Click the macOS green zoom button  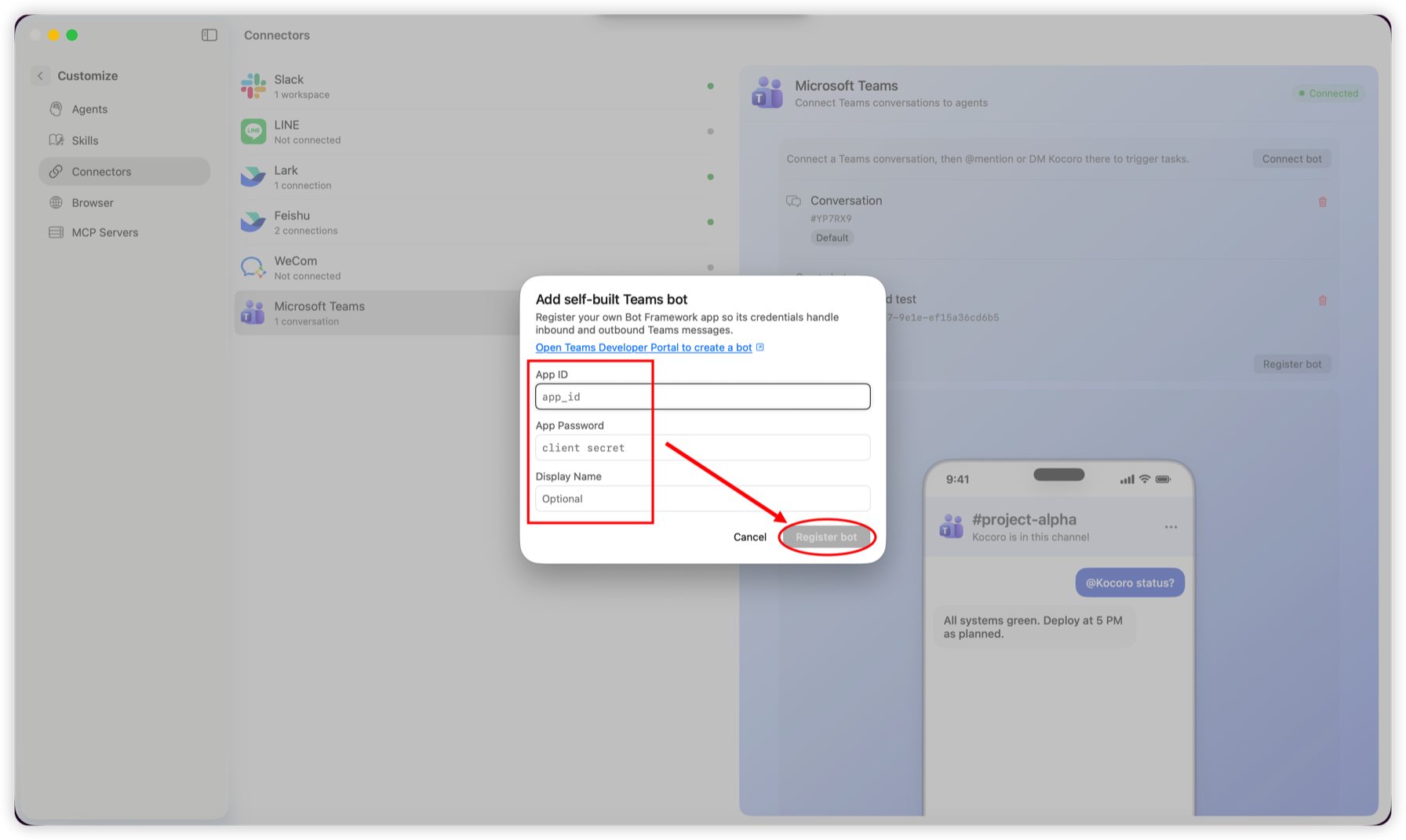pyautogui.click(x=72, y=35)
